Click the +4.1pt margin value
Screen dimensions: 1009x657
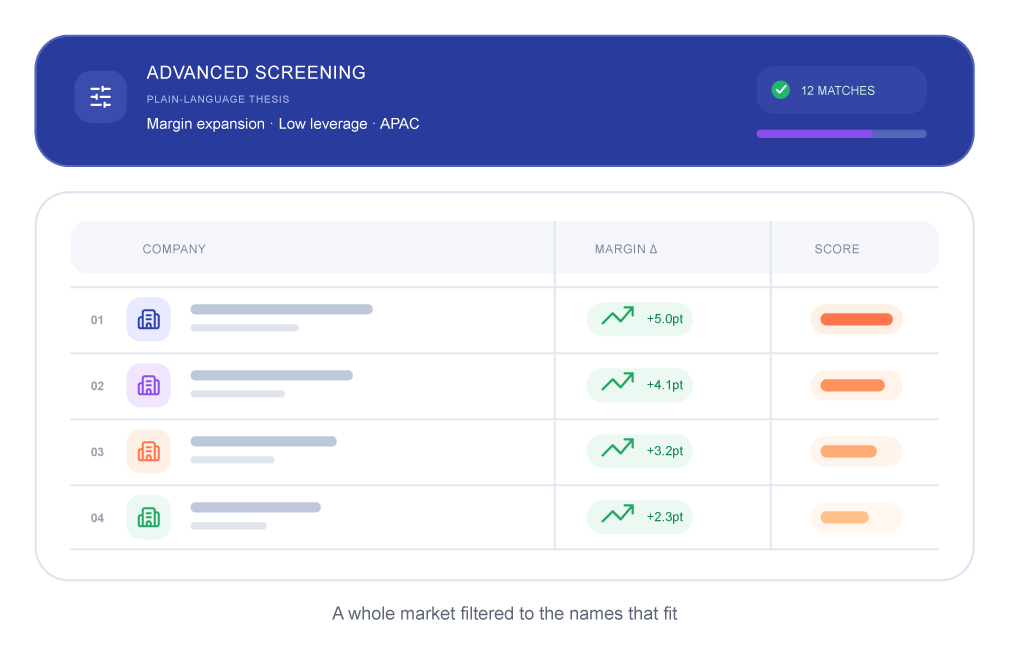(x=665, y=385)
